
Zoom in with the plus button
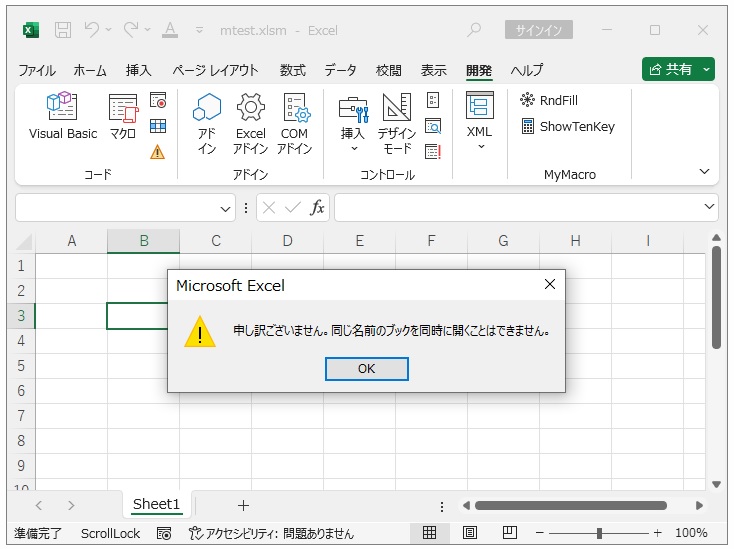658,533
